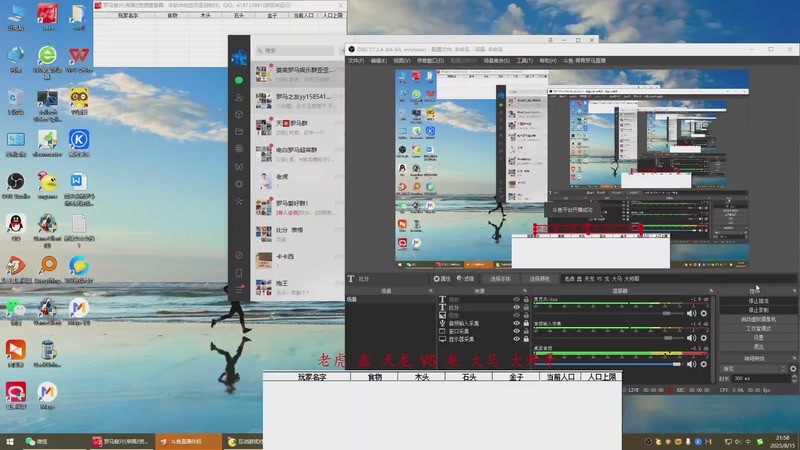
Task: Open OBS Studio desktop shortcut
Action: 16,185
